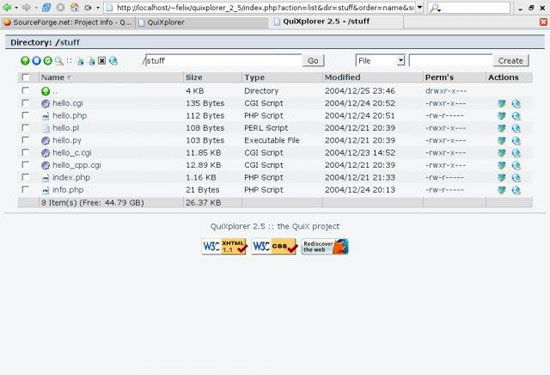Click edit action icon for hello.pl

point(502,128)
